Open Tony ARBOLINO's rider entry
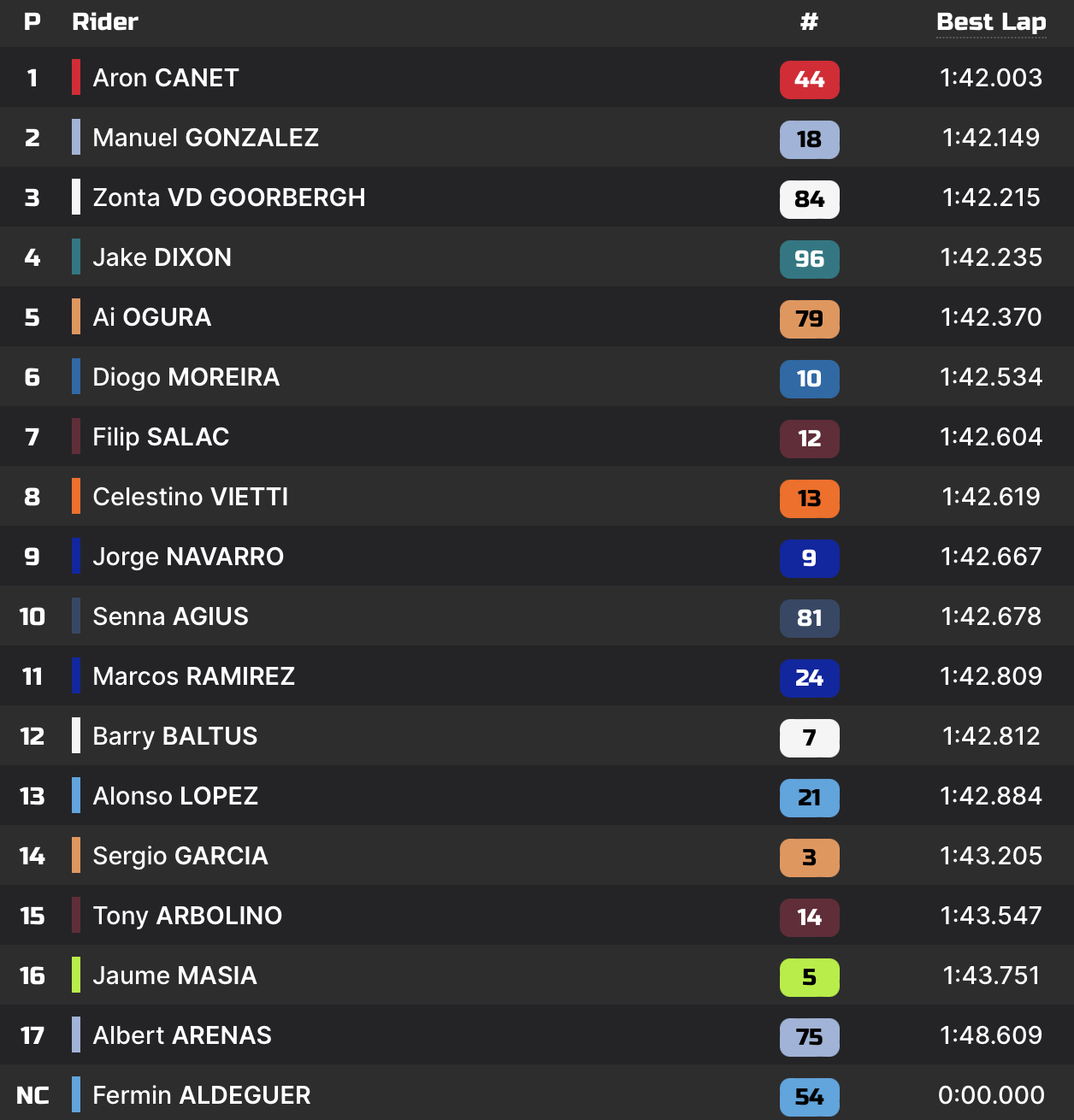Viewport: 1074px width, 1120px height. pyautogui.click(x=187, y=916)
